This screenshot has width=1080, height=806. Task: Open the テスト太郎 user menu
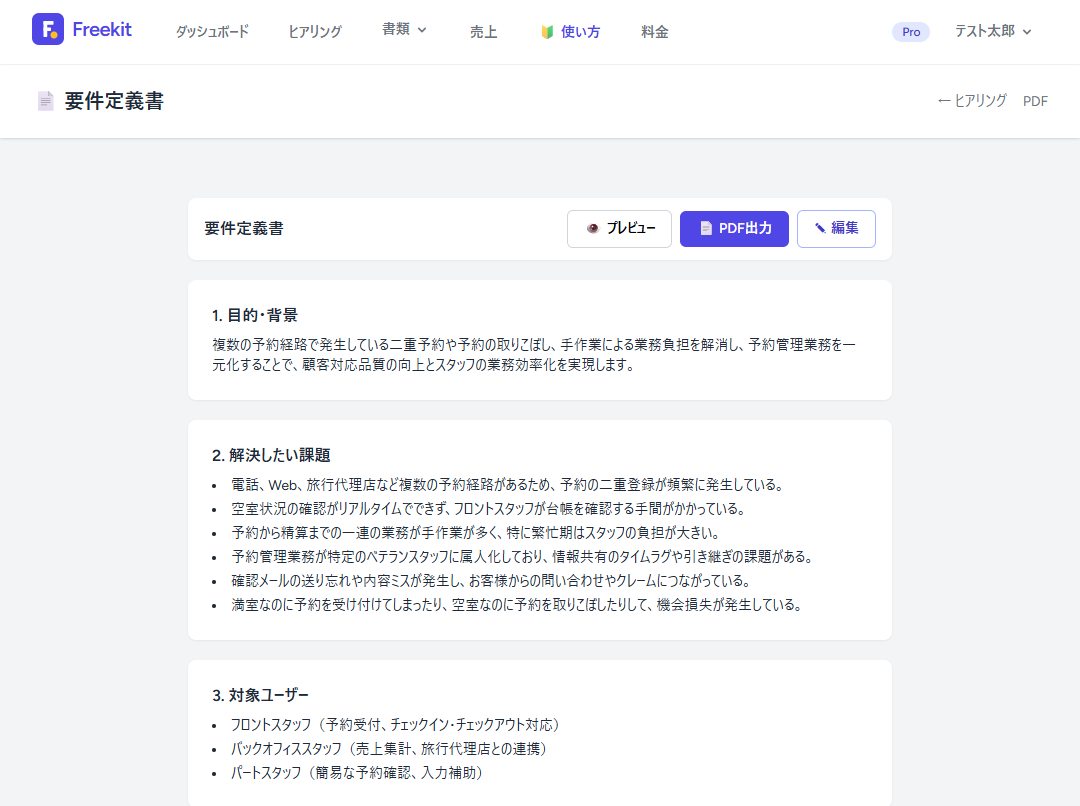[x=993, y=31]
